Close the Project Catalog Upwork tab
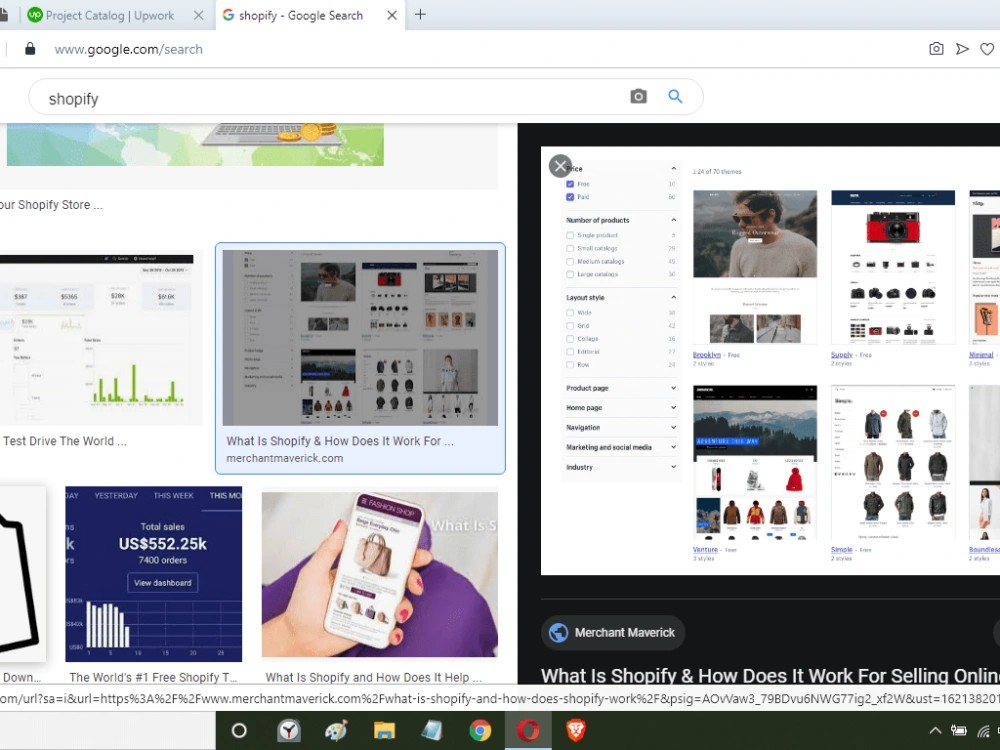 [x=199, y=15]
